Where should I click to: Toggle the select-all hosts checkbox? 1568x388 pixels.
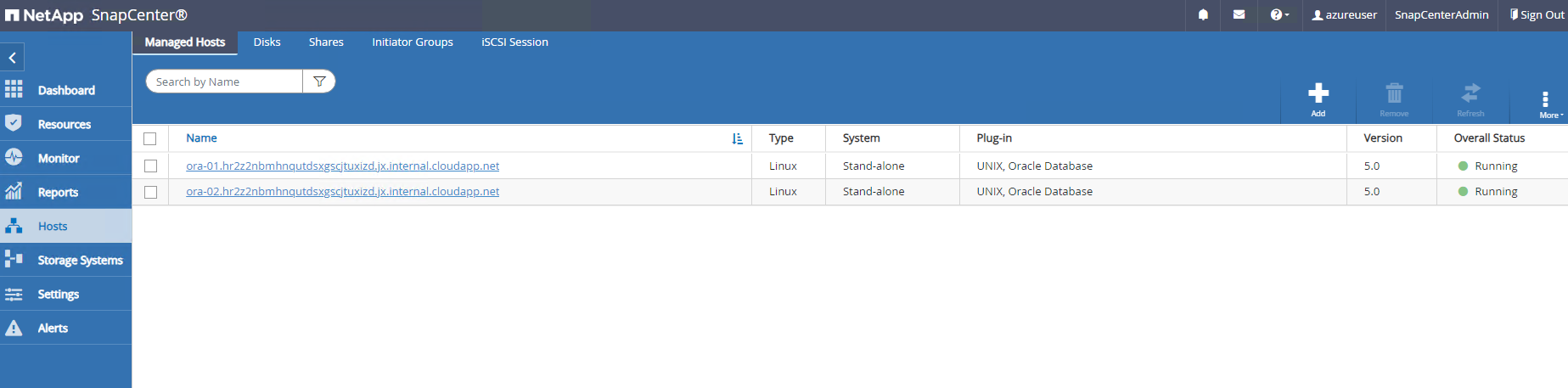150,138
